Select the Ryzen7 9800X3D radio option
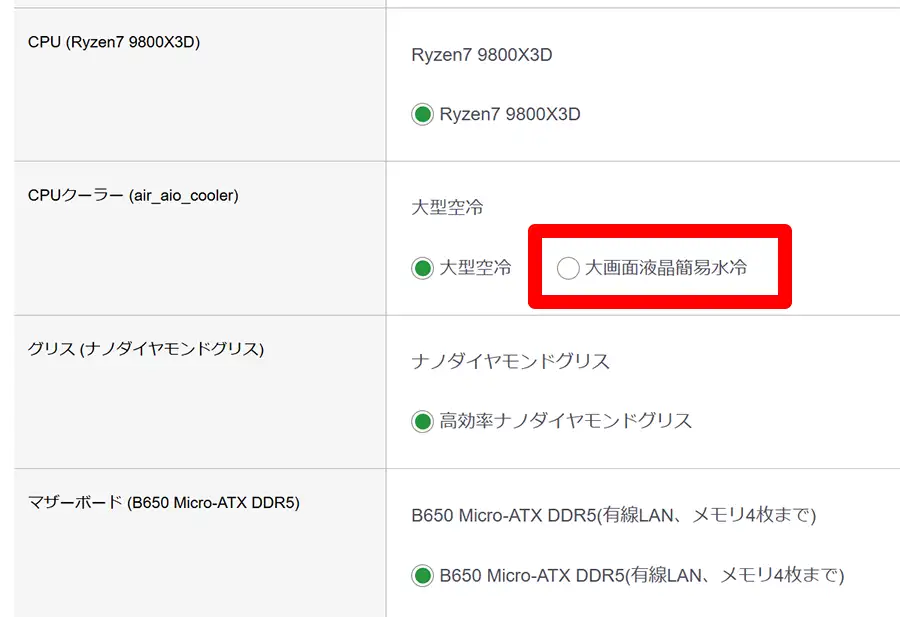 (x=422, y=114)
